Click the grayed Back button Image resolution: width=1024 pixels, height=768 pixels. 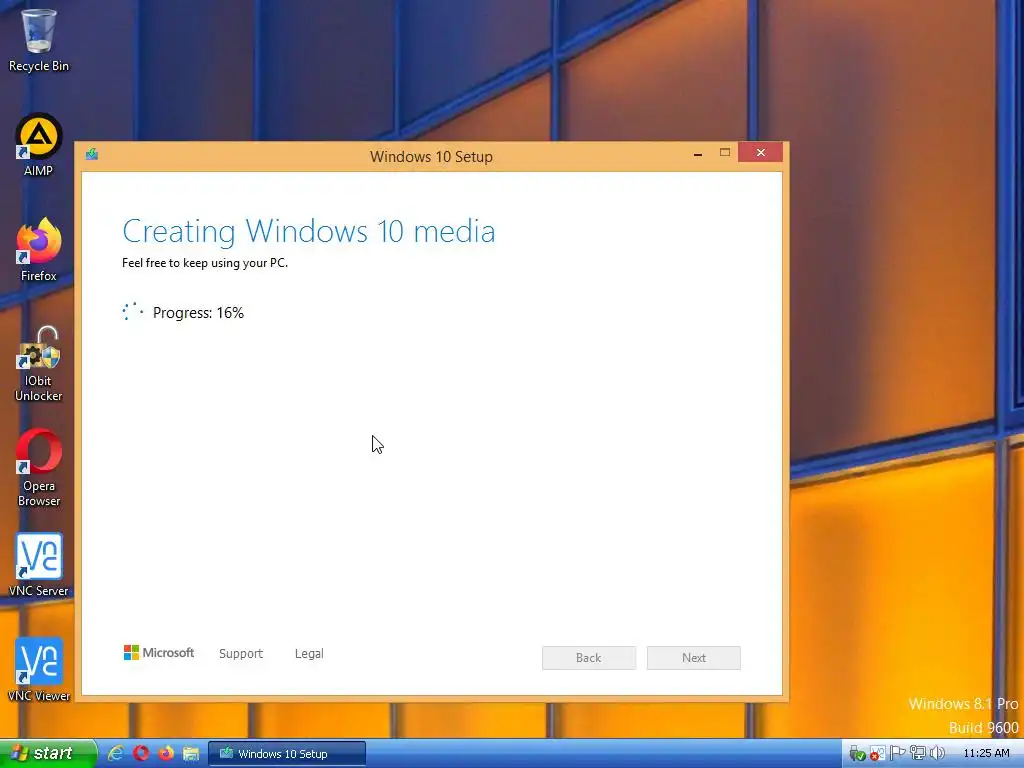pyautogui.click(x=588, y=658)
